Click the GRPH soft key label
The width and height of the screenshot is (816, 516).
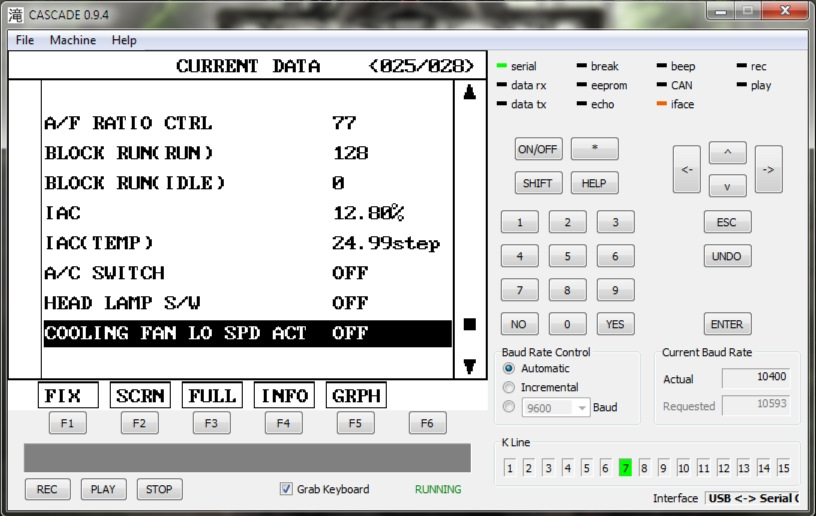[x=356, y=395]
